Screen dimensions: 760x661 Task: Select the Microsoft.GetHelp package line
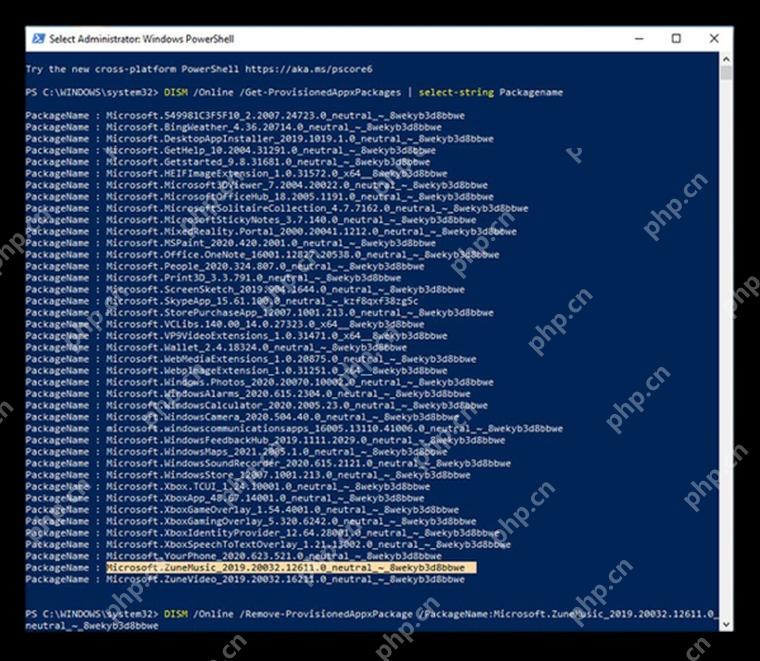point(231,150)
